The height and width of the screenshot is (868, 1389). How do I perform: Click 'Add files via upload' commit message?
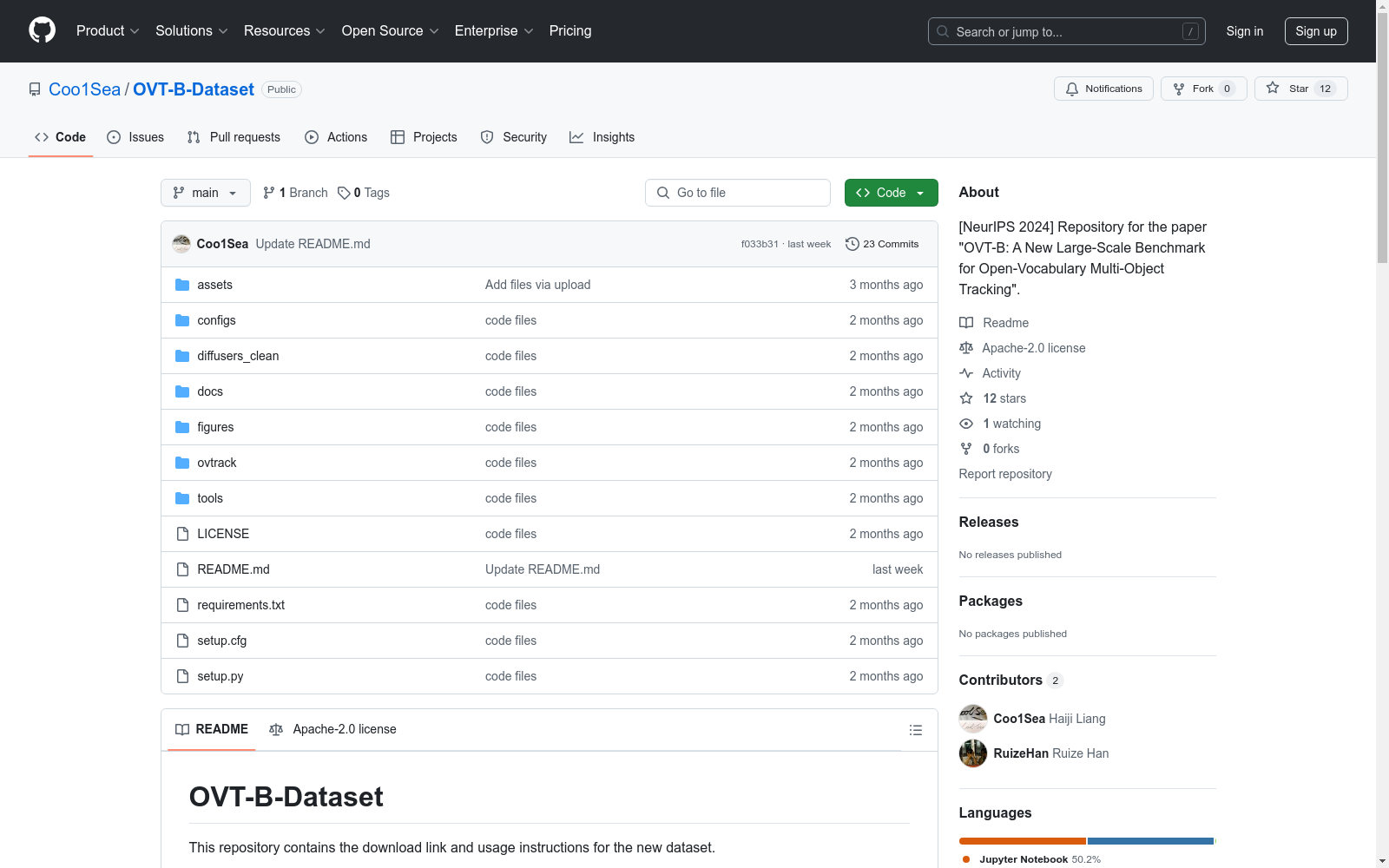coord(537,285)
